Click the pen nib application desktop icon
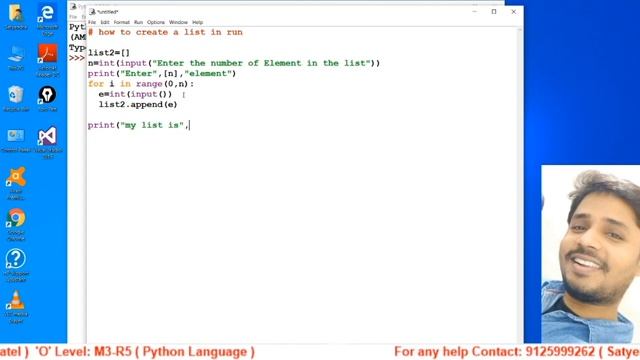This screenshot has width=640, height=360. (x=47, y=98)
